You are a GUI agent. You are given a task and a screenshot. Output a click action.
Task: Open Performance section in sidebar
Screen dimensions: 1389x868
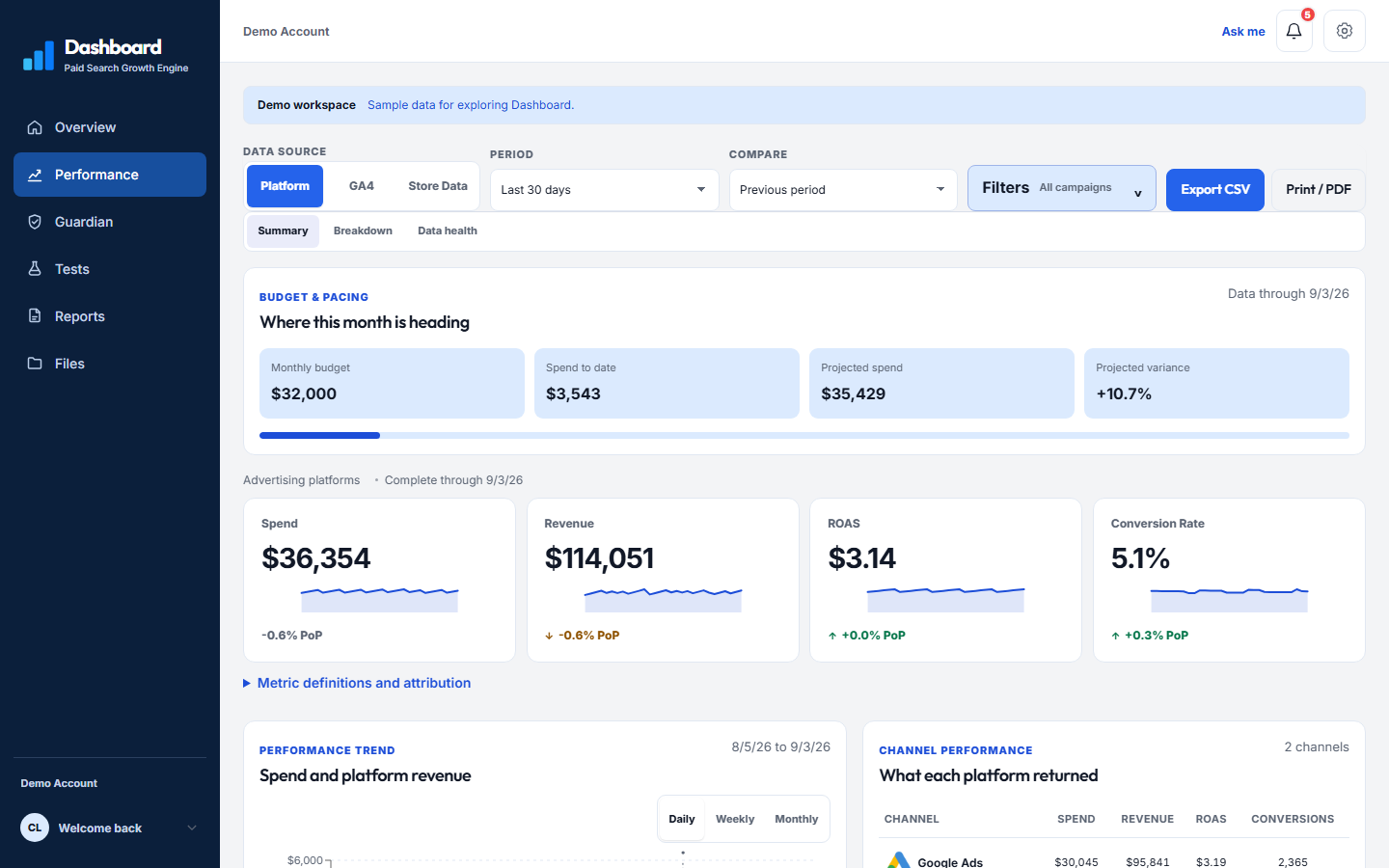pos(110,175)
